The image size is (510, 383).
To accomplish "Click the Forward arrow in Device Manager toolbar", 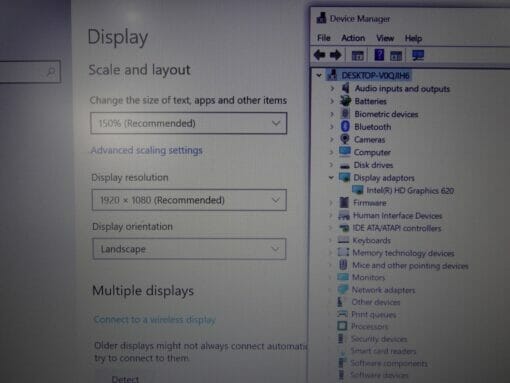I will pos(335,55).
